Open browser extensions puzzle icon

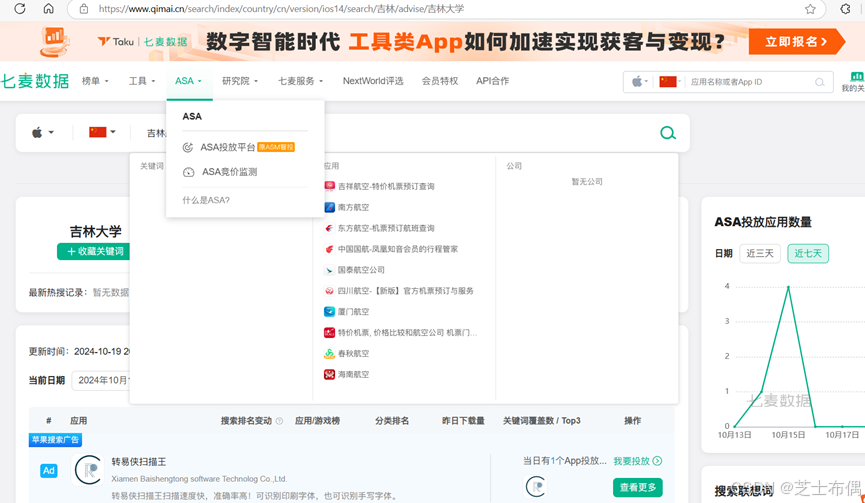[x=845, y=8]
